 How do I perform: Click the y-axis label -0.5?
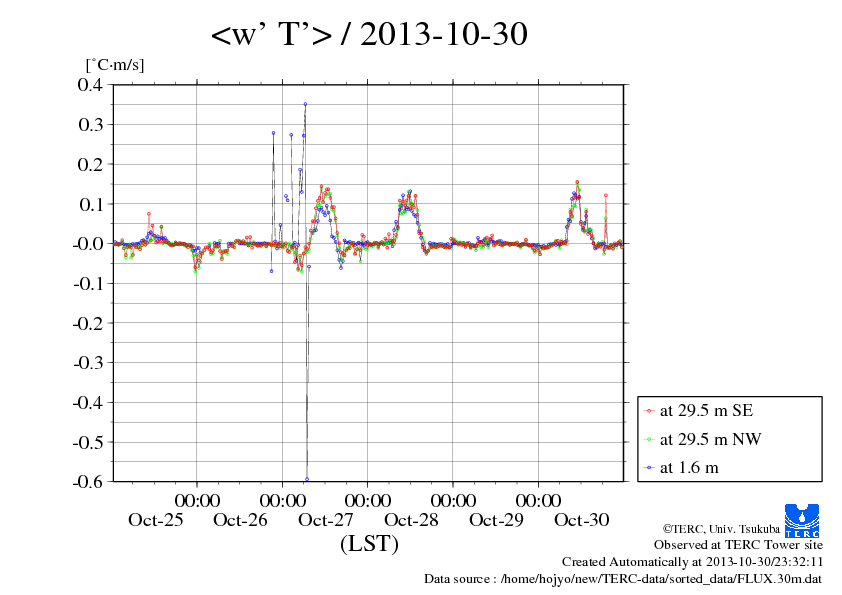[x=88, y=442]
